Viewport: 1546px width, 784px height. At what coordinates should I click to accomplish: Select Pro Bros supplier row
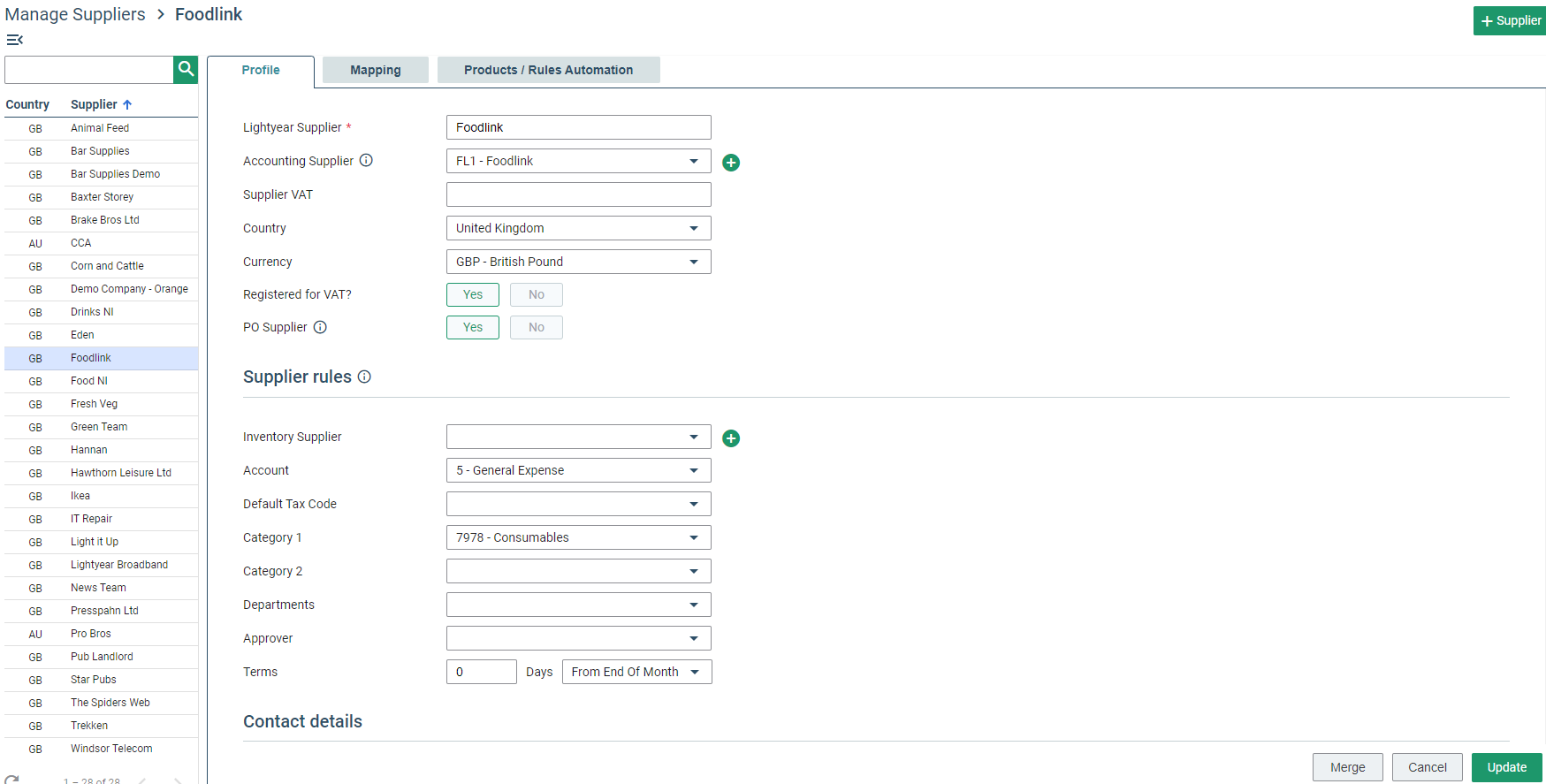point(102,634)
